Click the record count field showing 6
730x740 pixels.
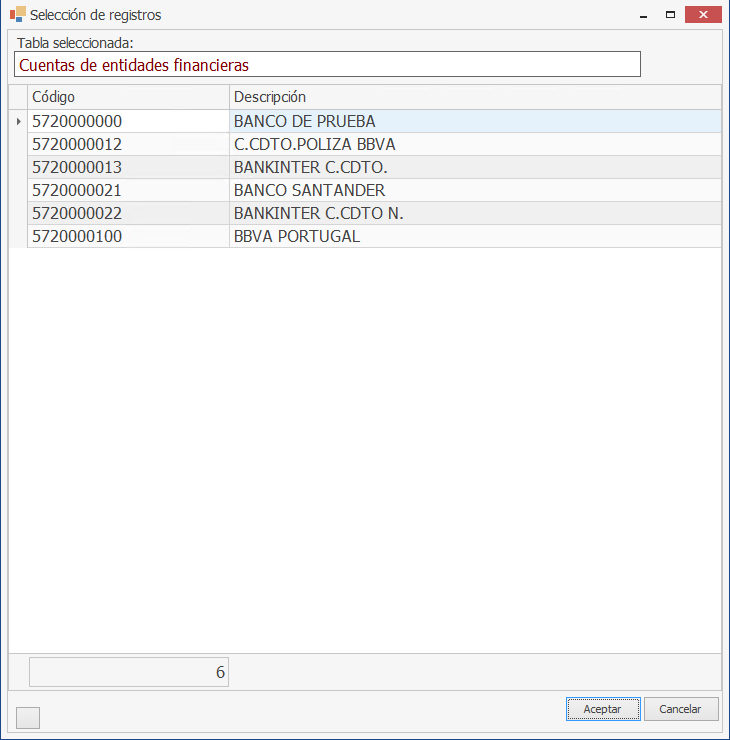(x=129, y=672)
